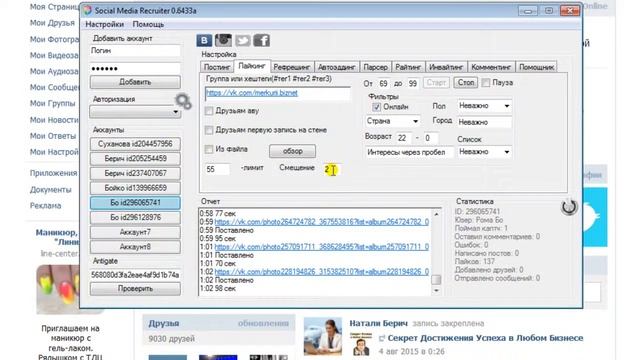Viewport: 640px width, 360px height.
Task: Open Мои Друзья in VK sidebar
Action: click(x=52, y=23)
